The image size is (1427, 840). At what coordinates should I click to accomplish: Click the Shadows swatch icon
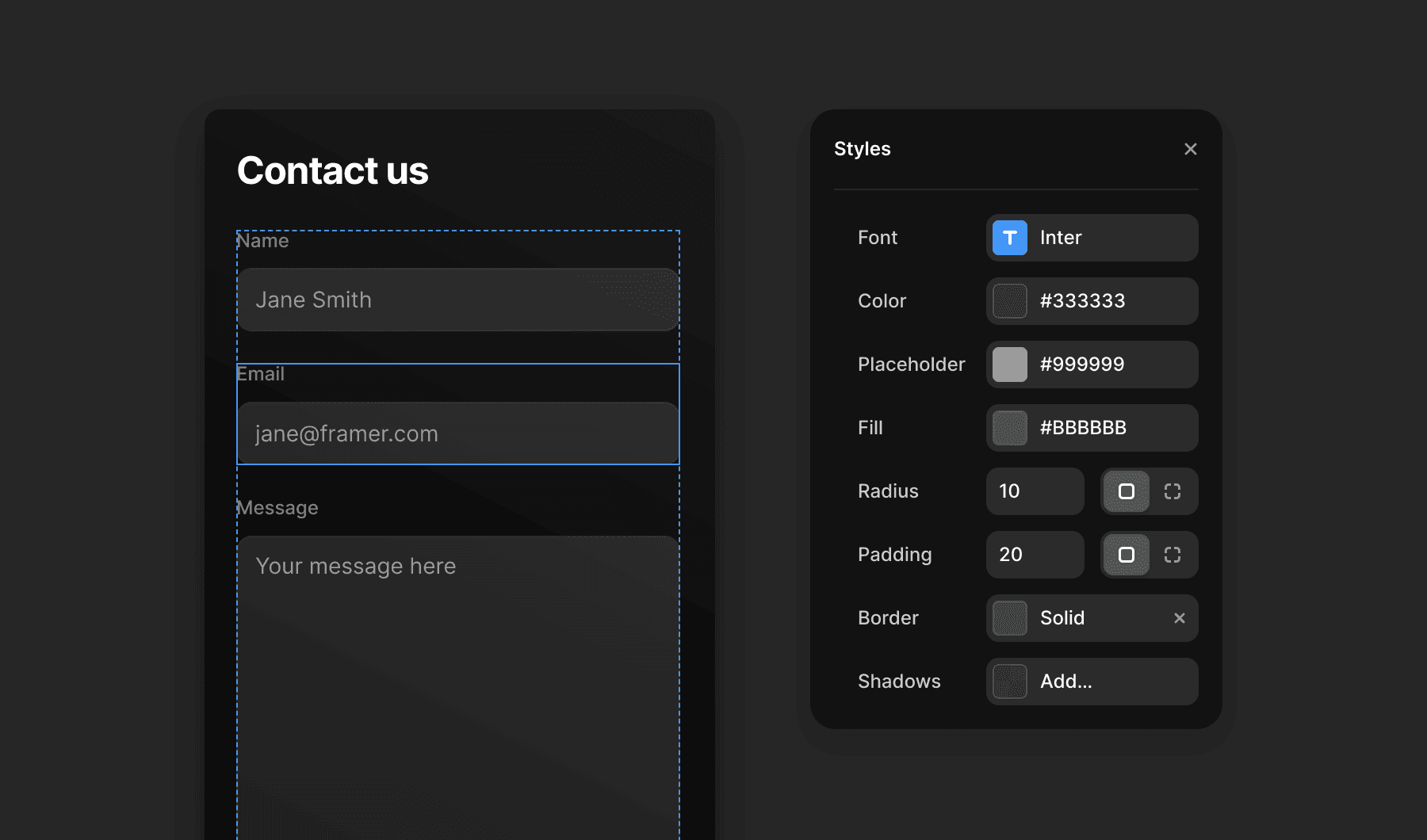coord(1009,682)
